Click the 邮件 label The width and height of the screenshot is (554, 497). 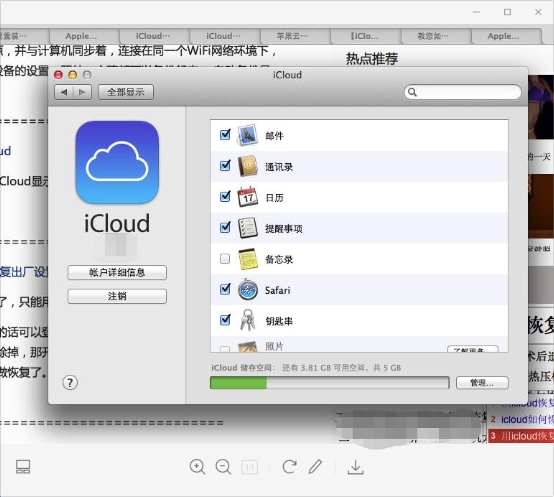[274, 136]
